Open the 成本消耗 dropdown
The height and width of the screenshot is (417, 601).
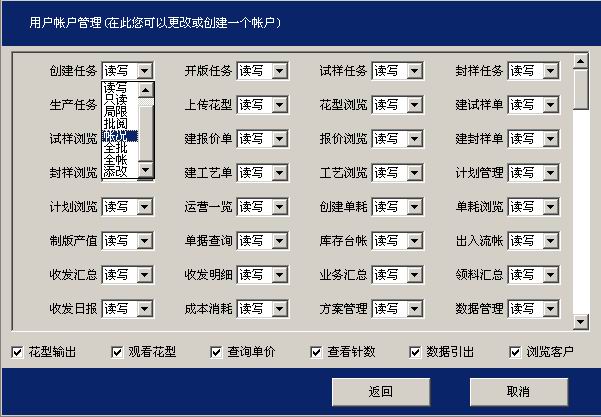click(x=280, y=309)
